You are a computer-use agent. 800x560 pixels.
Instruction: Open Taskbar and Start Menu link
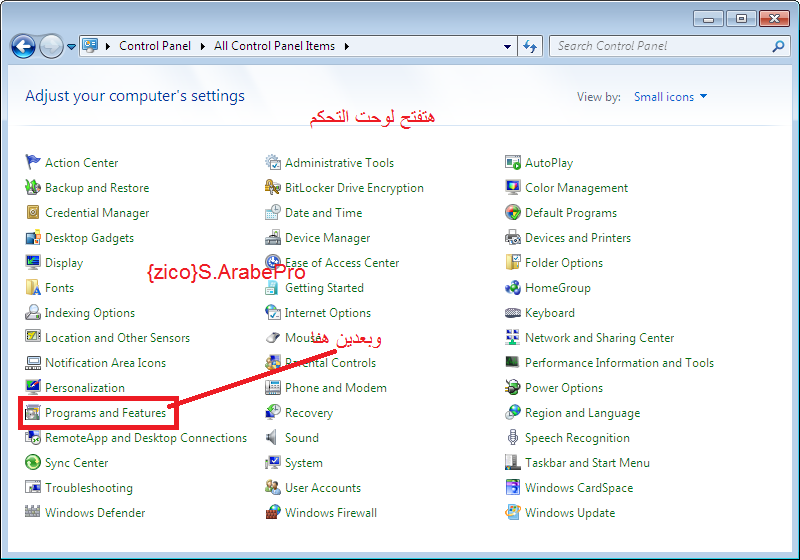587,462
